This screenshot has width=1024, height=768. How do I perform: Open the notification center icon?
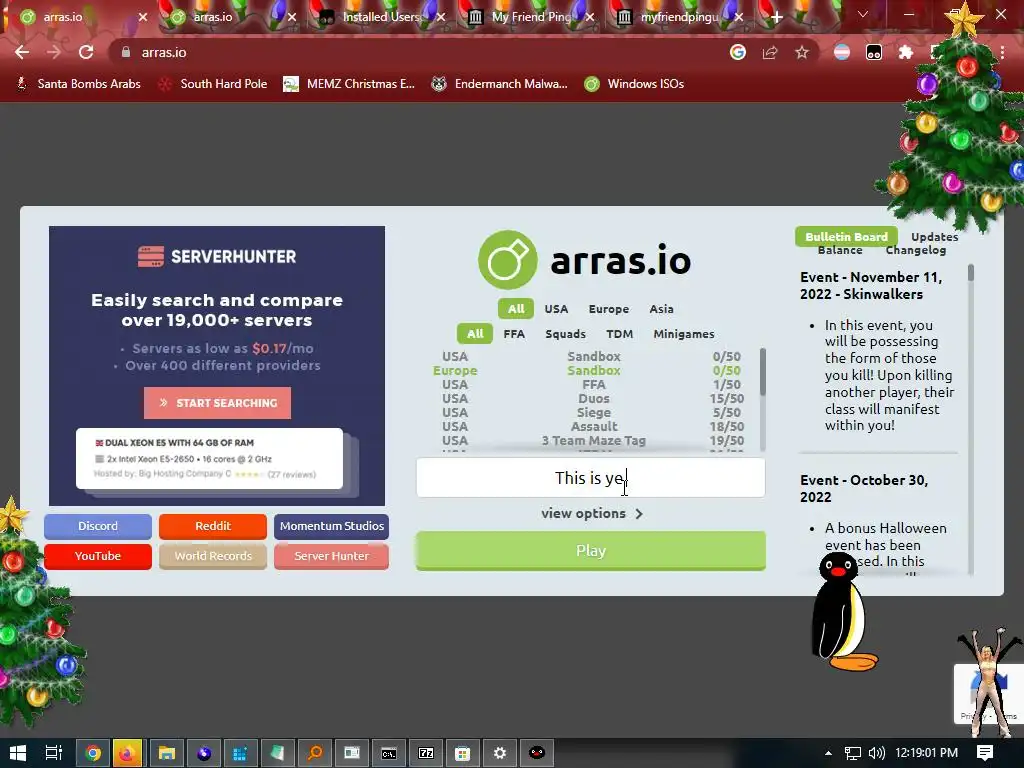click(x=985, y=753)
